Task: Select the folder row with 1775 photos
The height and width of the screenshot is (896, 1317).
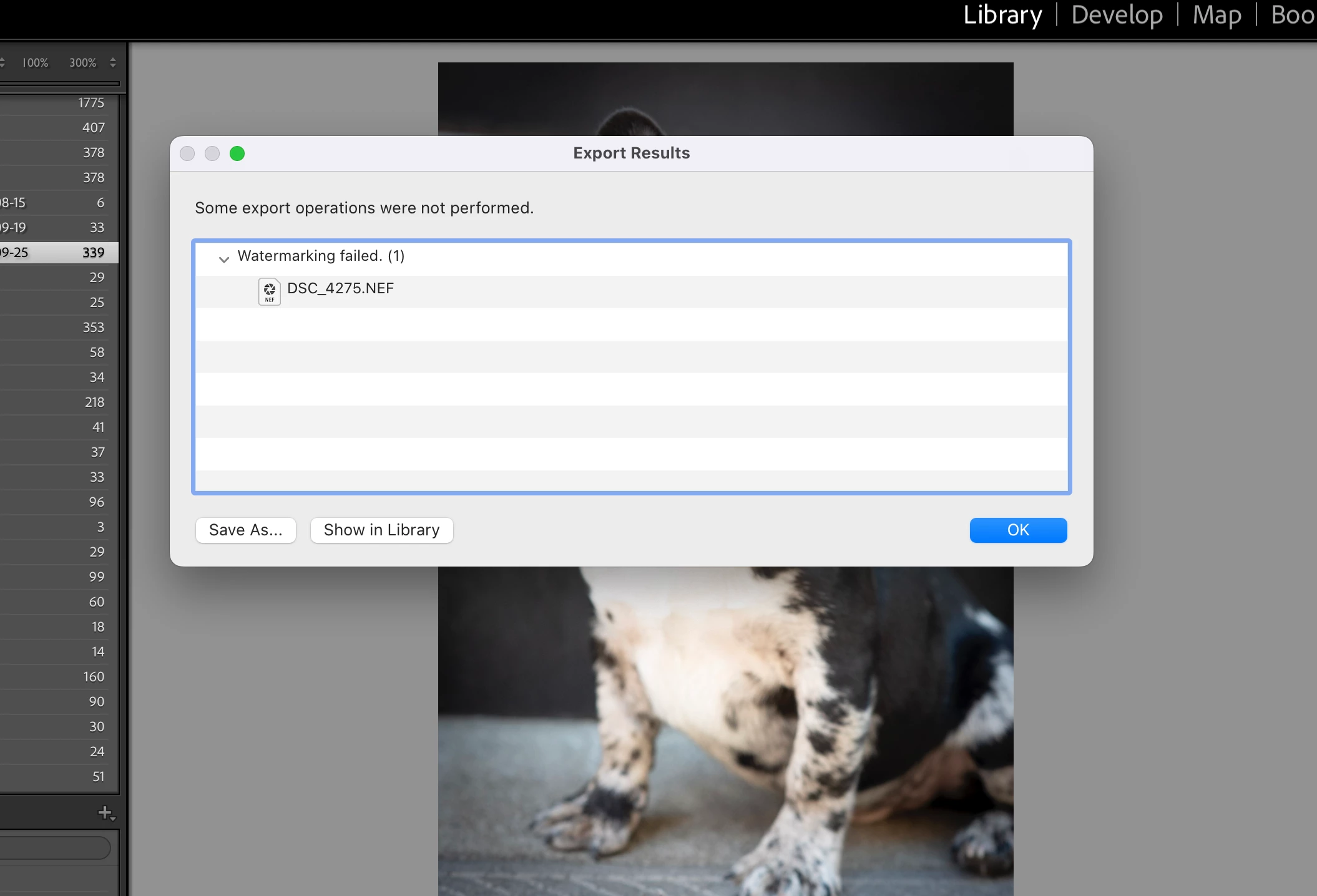Action: [62, 103]
